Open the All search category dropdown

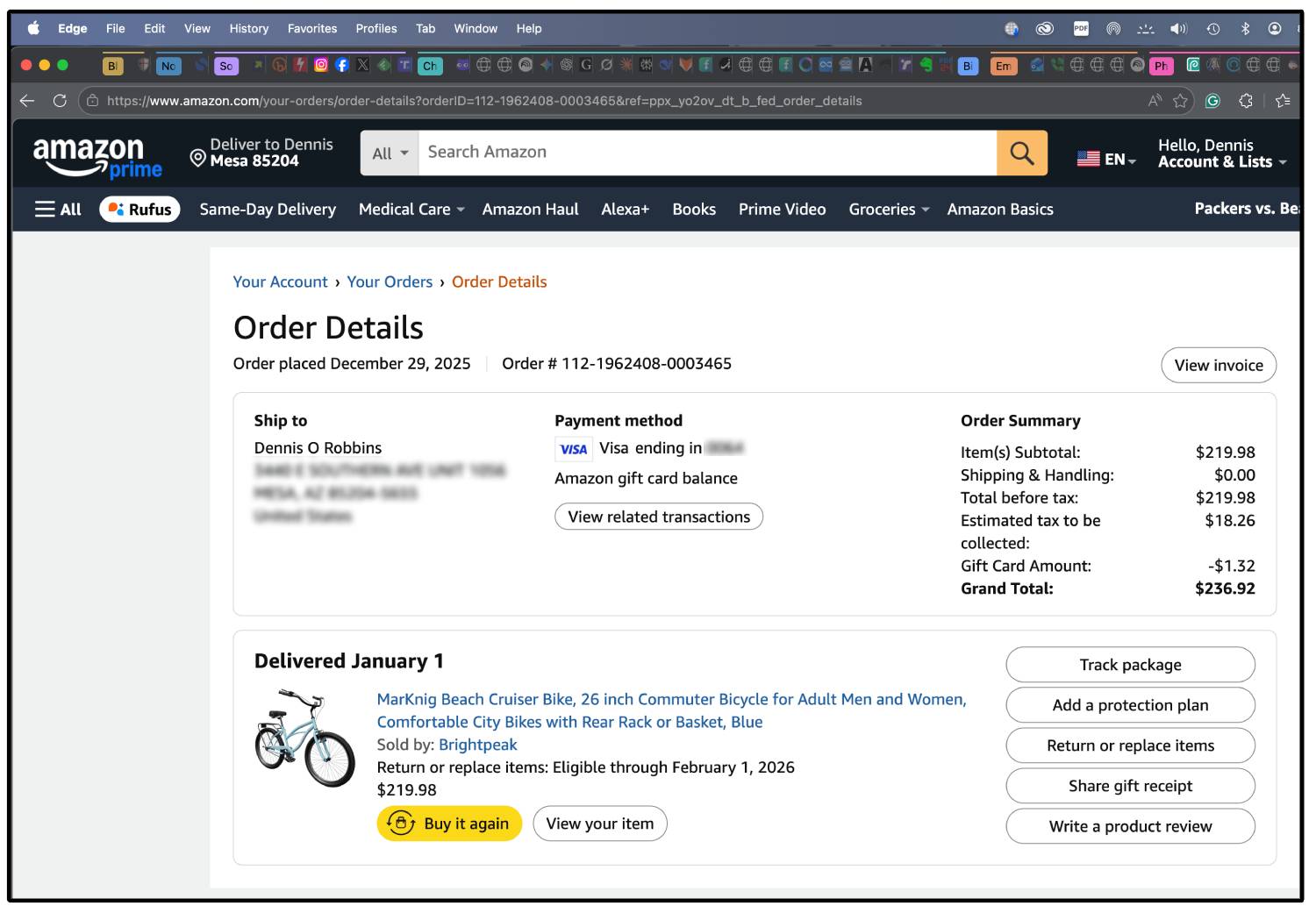coord(389,153)
